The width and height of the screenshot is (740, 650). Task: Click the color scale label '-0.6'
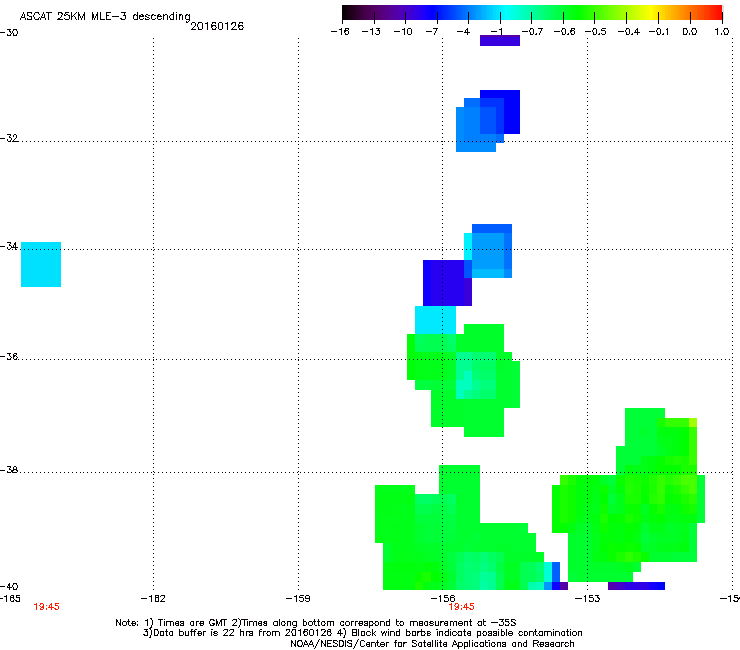564,32
